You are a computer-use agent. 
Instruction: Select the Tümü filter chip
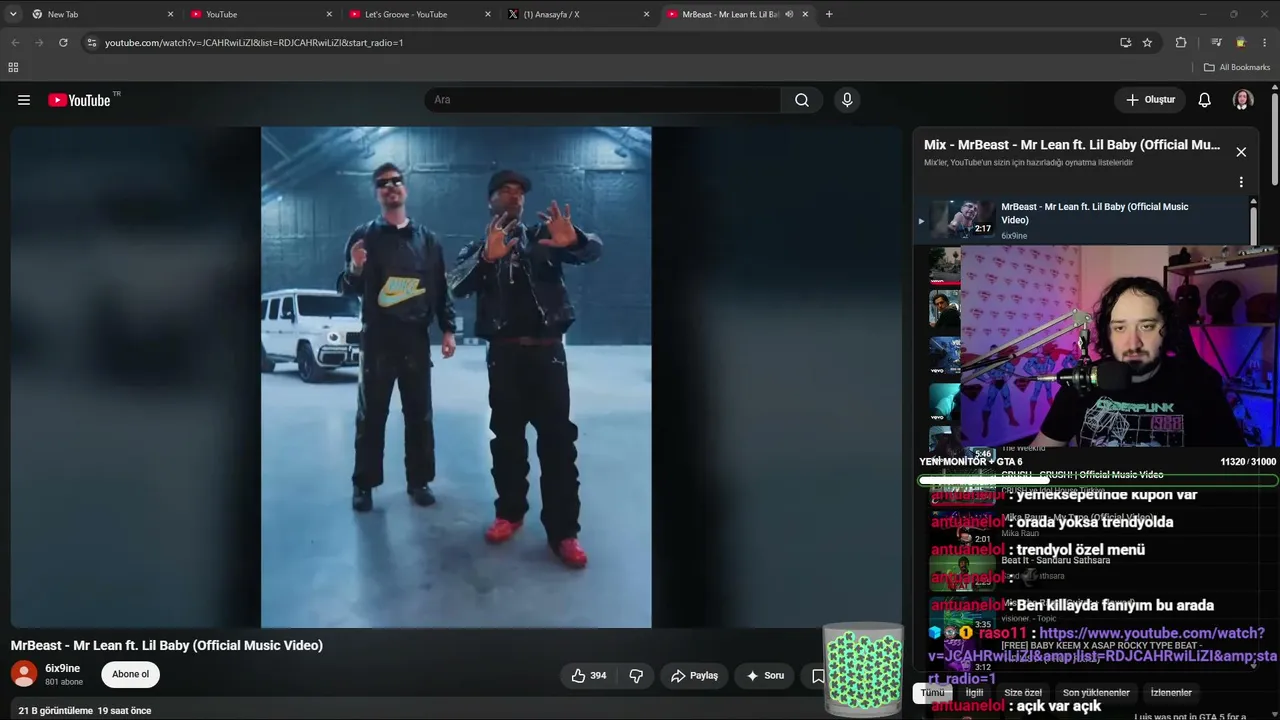pos(932,692)
